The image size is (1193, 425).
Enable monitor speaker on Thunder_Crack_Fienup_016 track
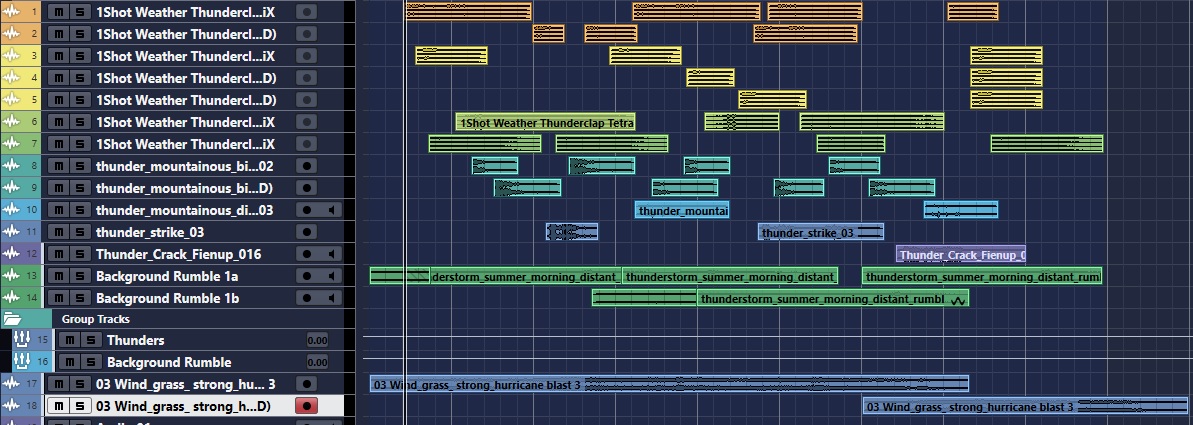[333, 254]
